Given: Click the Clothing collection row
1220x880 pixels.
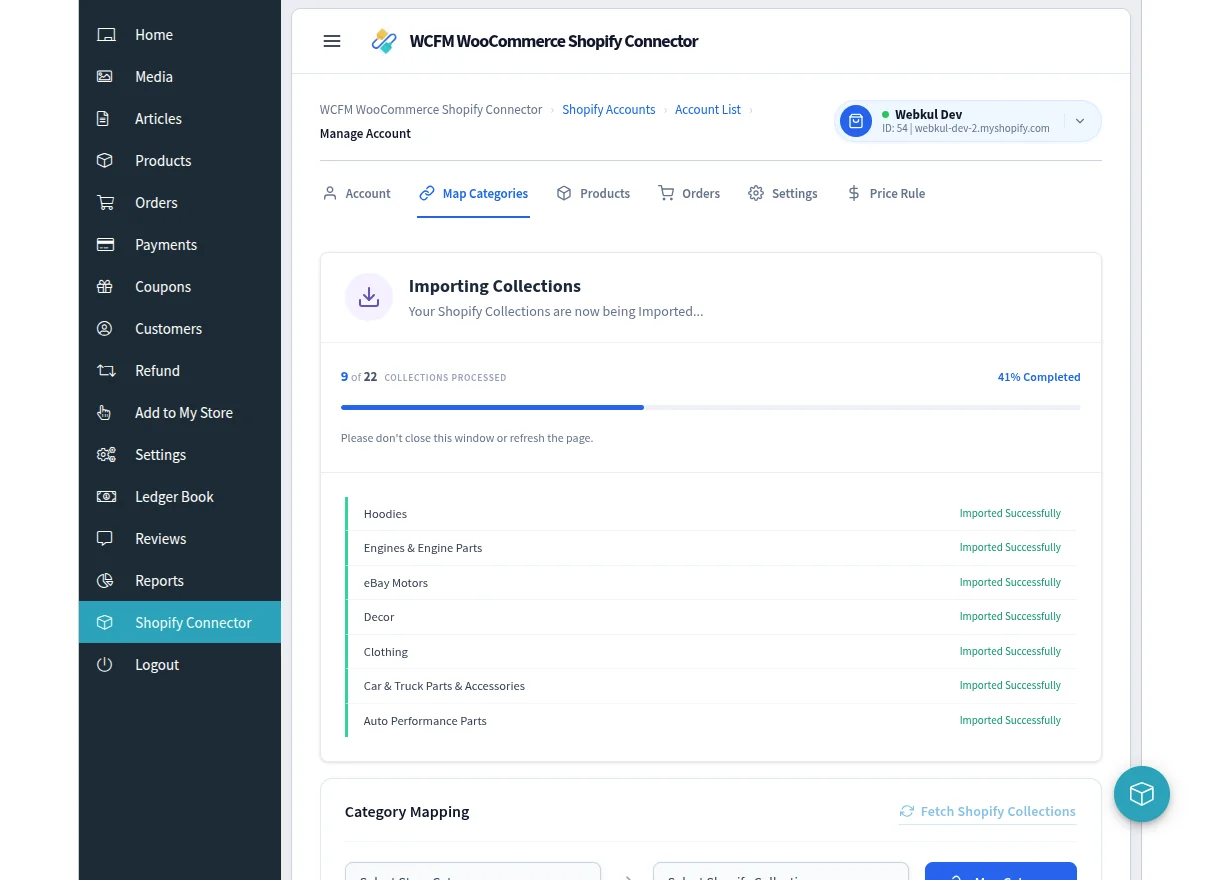Looking at the screenshot, I should coord(711,652).
